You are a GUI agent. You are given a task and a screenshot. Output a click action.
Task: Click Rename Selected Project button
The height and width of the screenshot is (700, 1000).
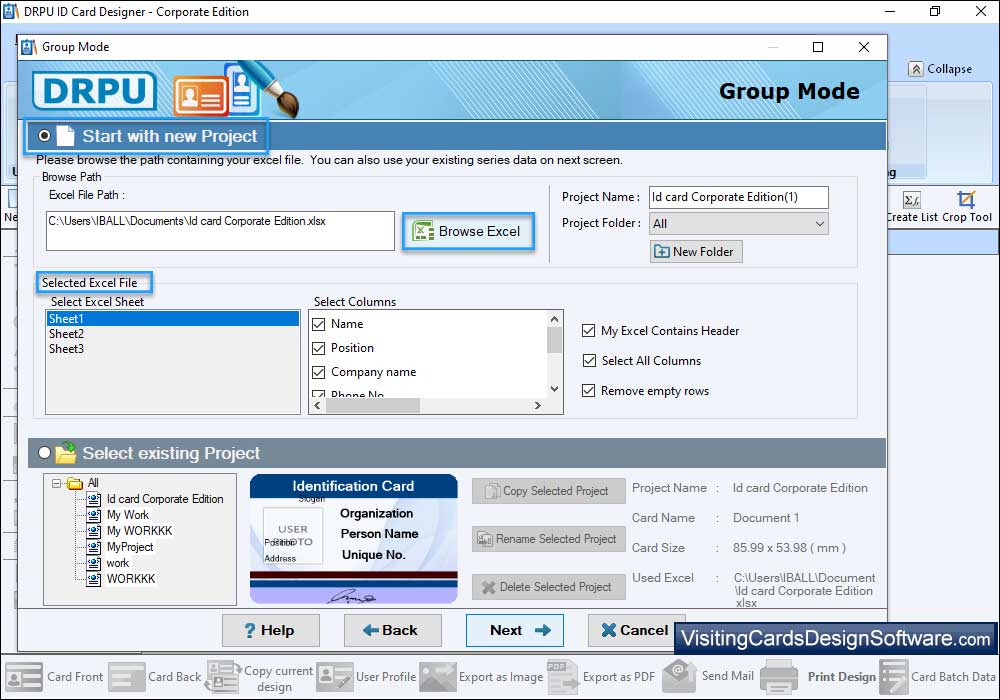pos(548,539)
